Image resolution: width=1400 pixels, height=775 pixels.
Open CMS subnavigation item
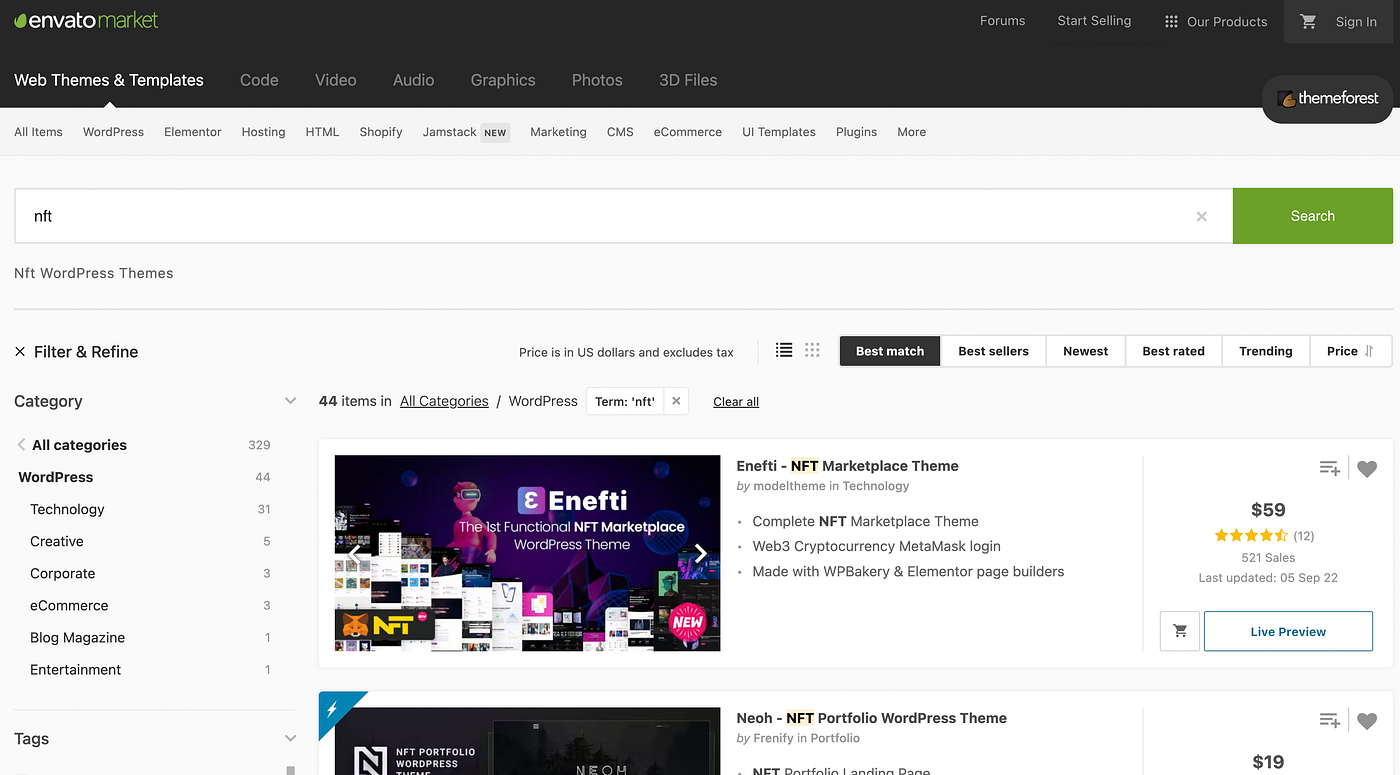(620, 132)
